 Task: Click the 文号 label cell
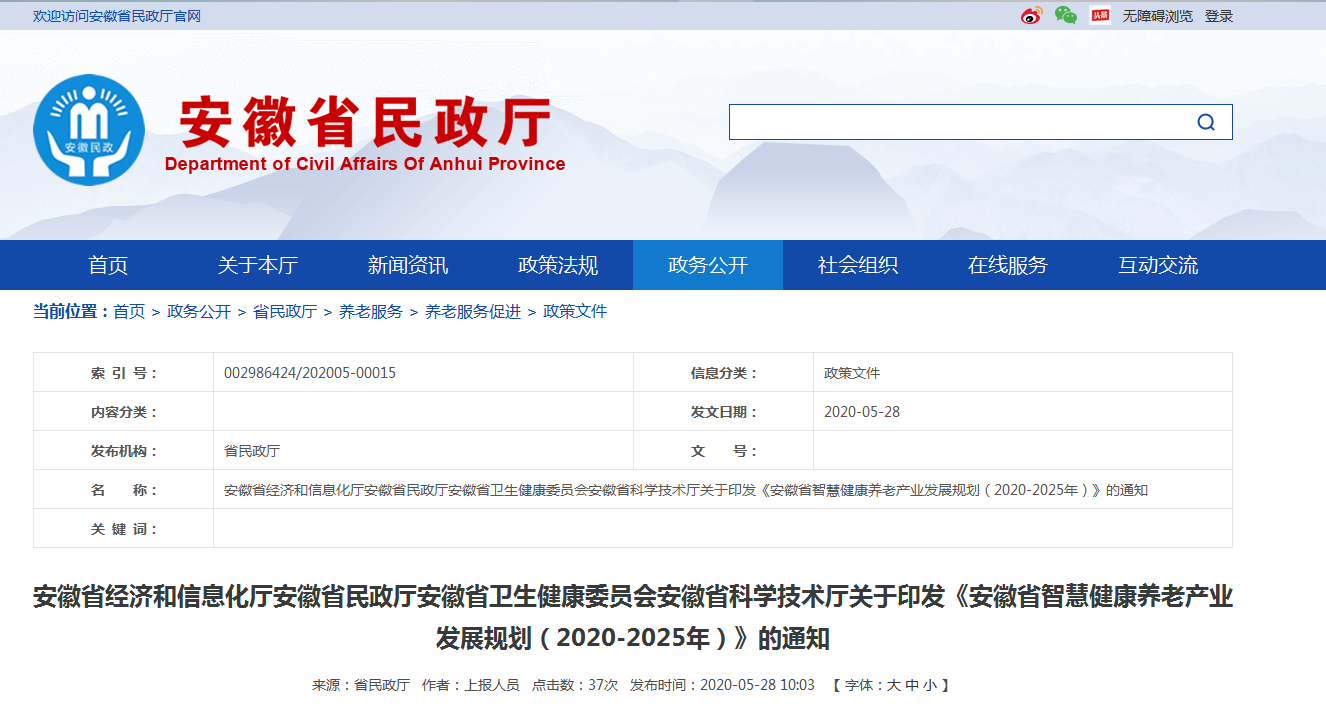click(724, 451)
